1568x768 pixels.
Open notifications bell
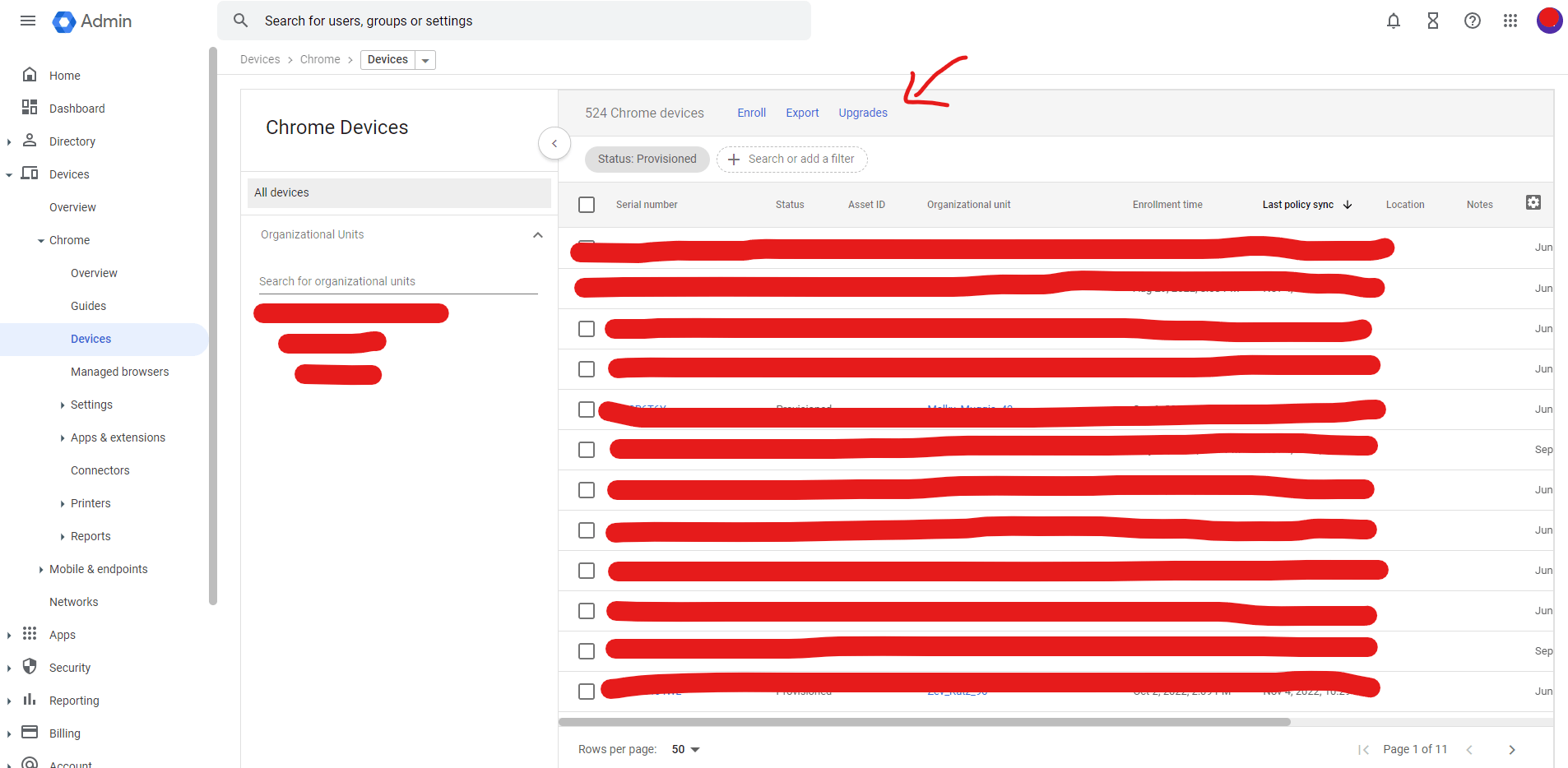[x=1393, y=21]
